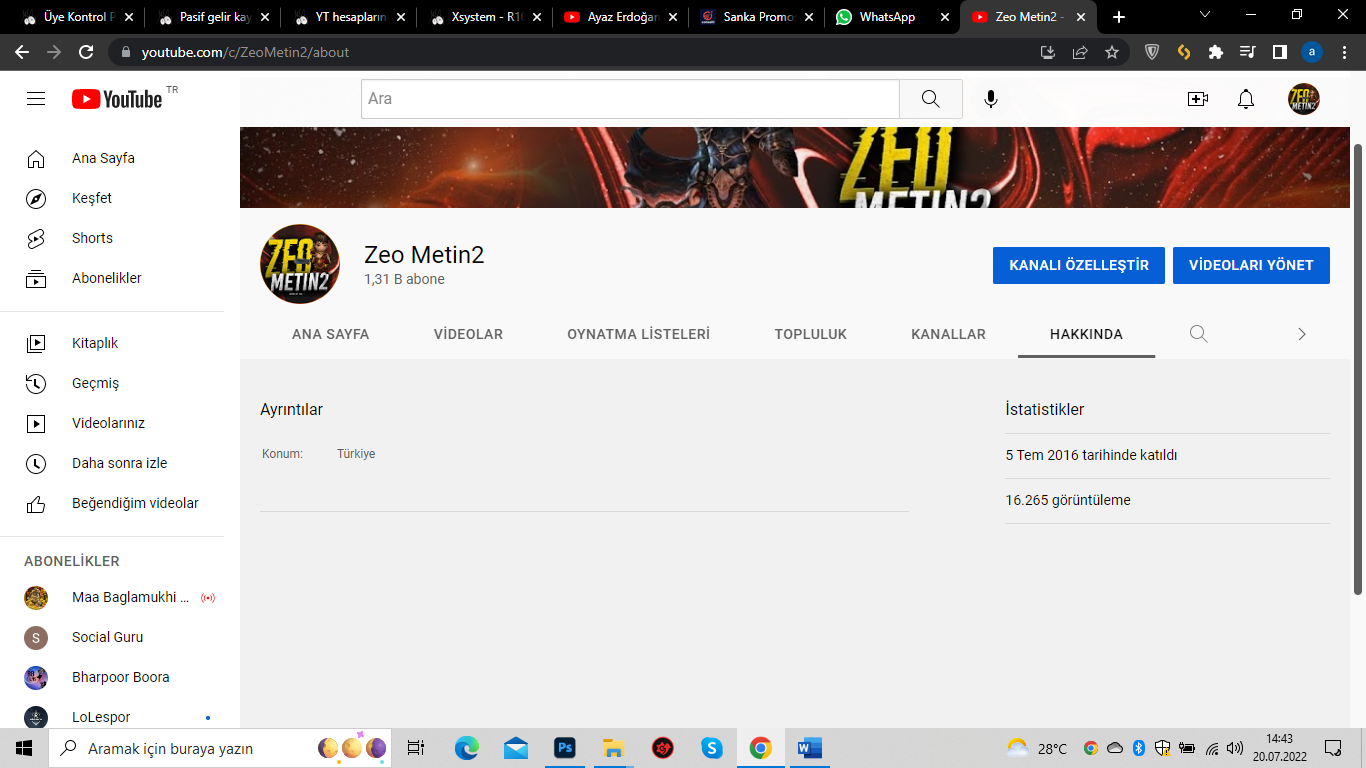Click the orange link extension icon
Viewport: 1366px width, 768px height.
point(1184,52)
